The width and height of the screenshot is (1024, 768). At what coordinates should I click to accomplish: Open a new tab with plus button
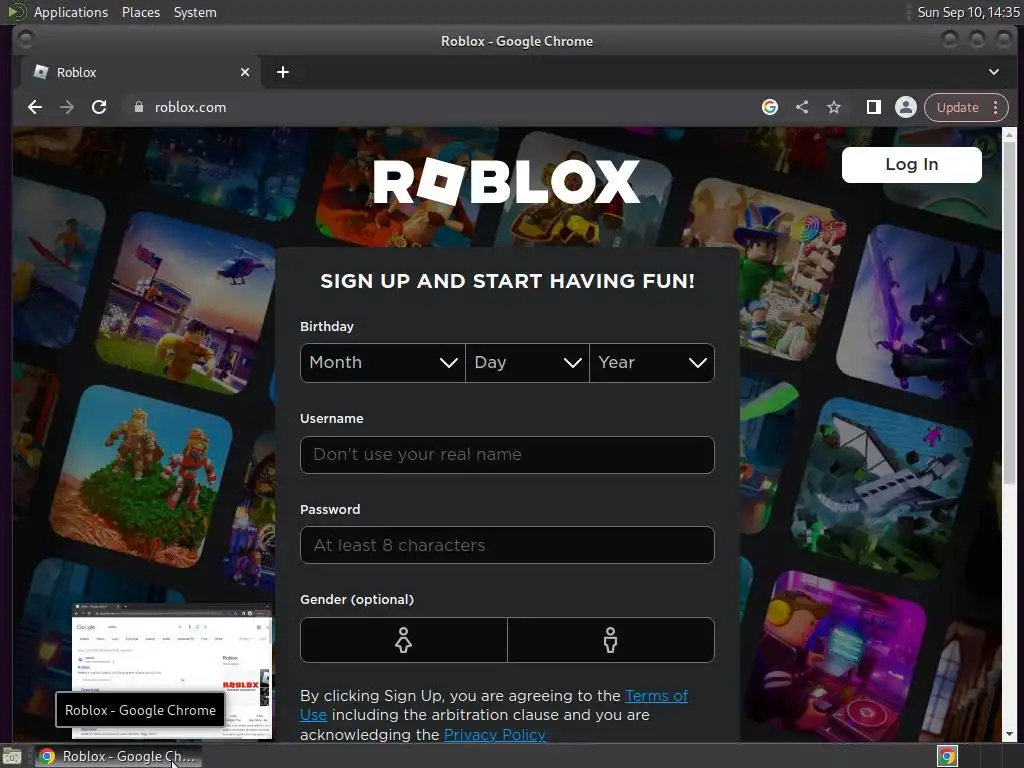point(283,72)
